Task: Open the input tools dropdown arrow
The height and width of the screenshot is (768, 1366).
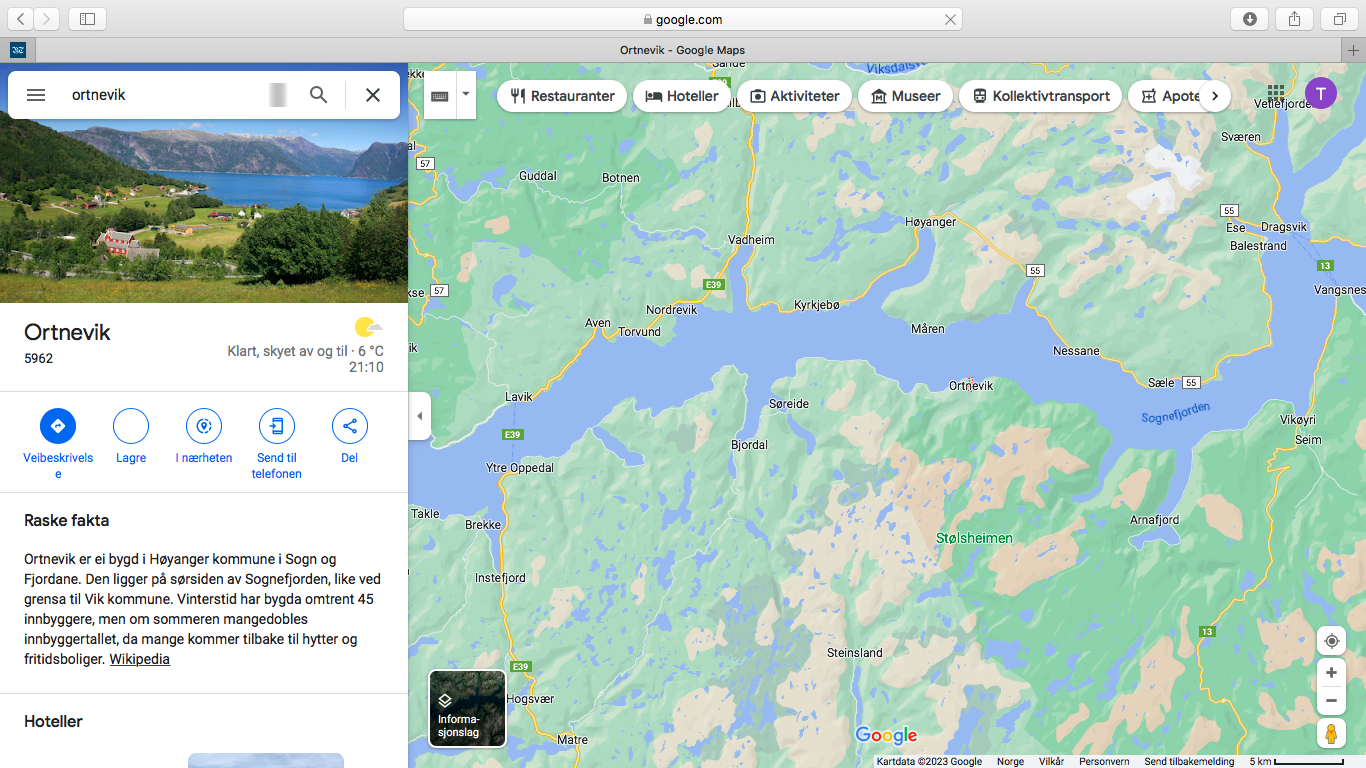Action: pos(466,95)
